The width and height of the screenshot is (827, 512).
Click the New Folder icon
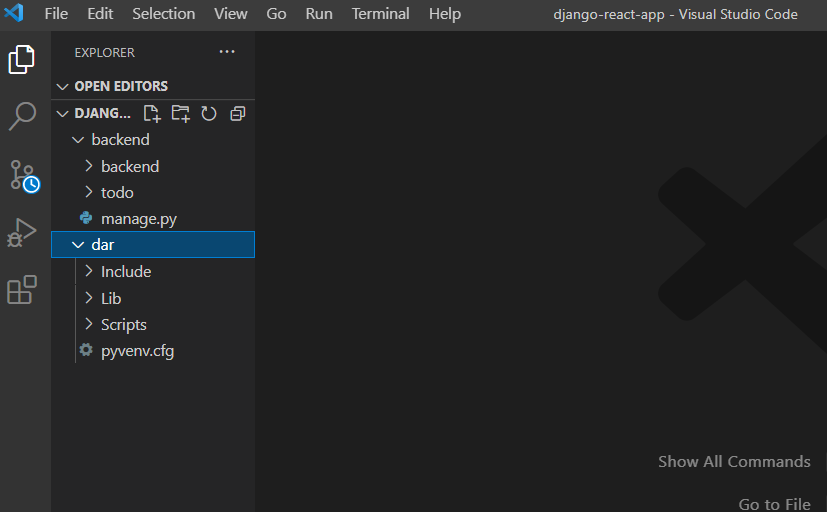[x=180, y=113]
